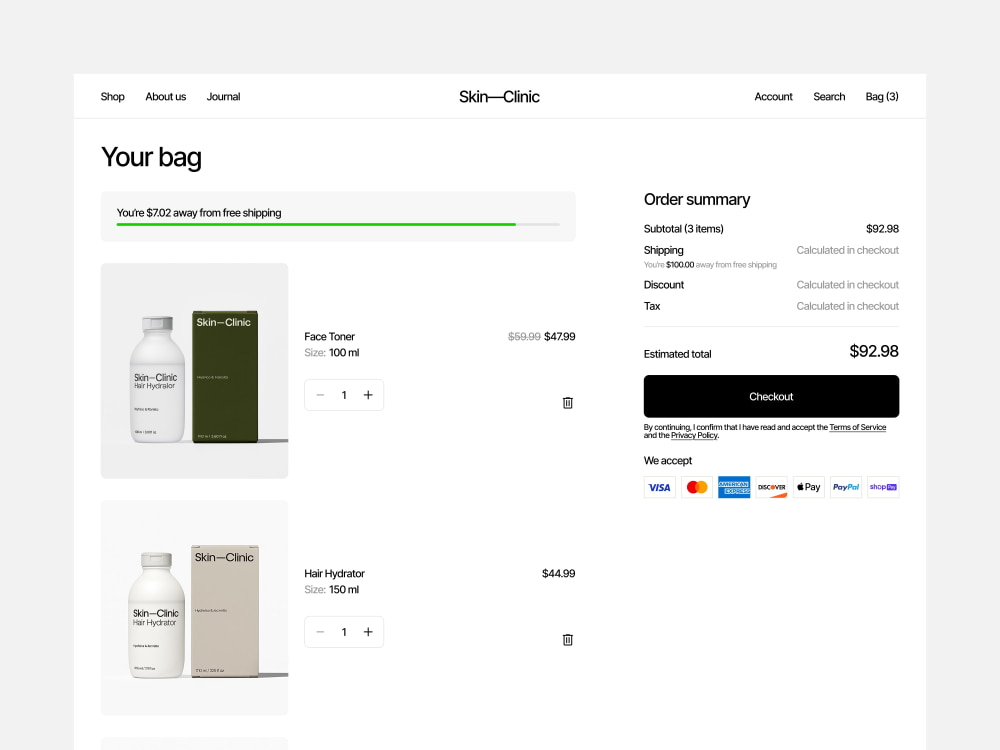Viewport: 1000px width, 750px height.
Task: Select the Mastercard payment icon
Action: coord(697,487)
